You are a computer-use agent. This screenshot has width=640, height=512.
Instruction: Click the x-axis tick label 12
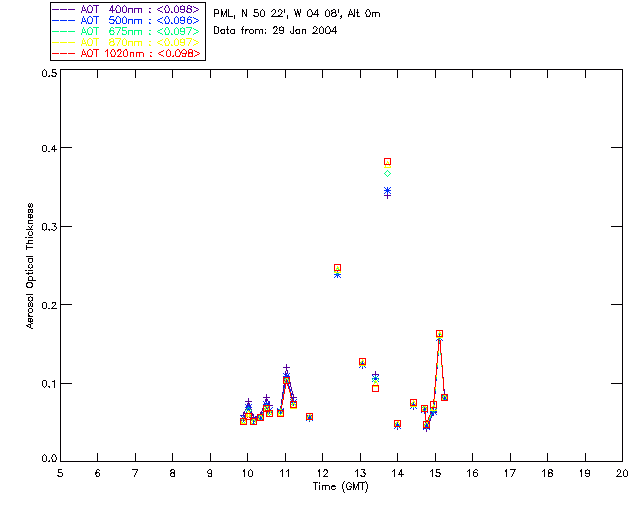click(x=322, y=473)
